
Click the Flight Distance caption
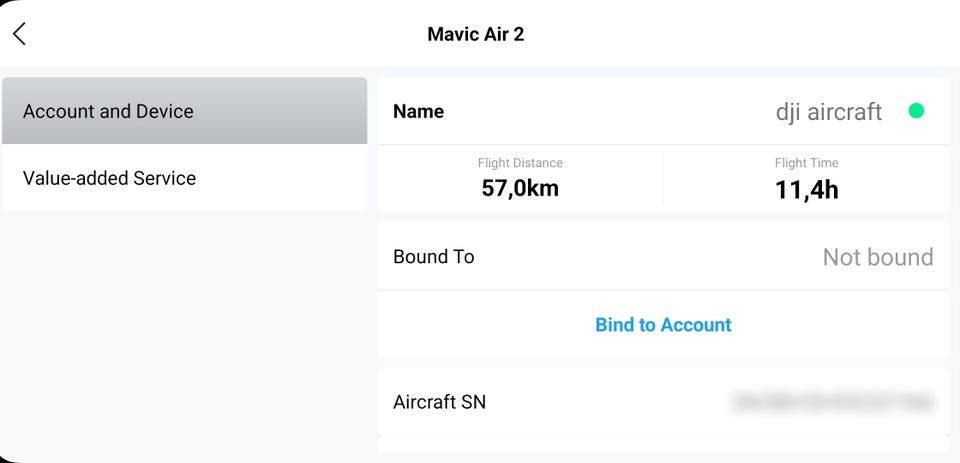click(520, 163)
